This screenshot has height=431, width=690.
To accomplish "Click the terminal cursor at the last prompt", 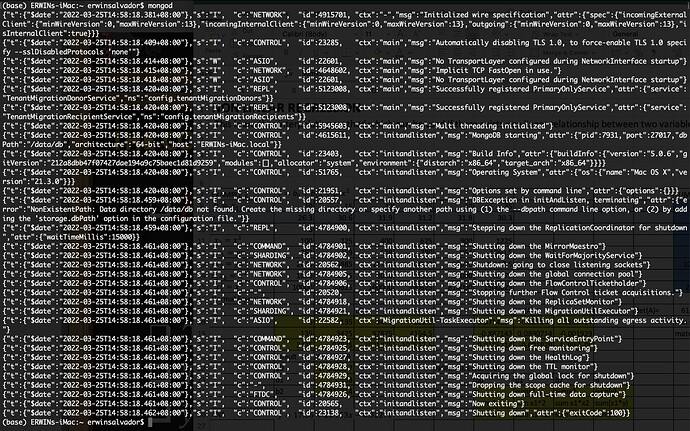I will (x=150, y=422).
